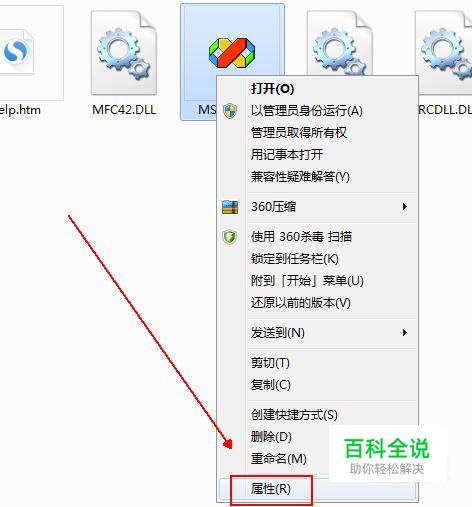Image resolution: width=472 pixels, height=507 pixels.
Task: Choose 锁定到任务栏(K)
Action: pyautogui.click(x=295, y=259)
